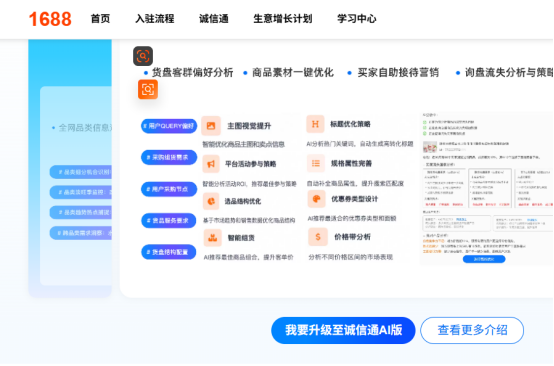Open the 生意增长计划 nav item
The image size is (554, 366).
click(283, 19)
